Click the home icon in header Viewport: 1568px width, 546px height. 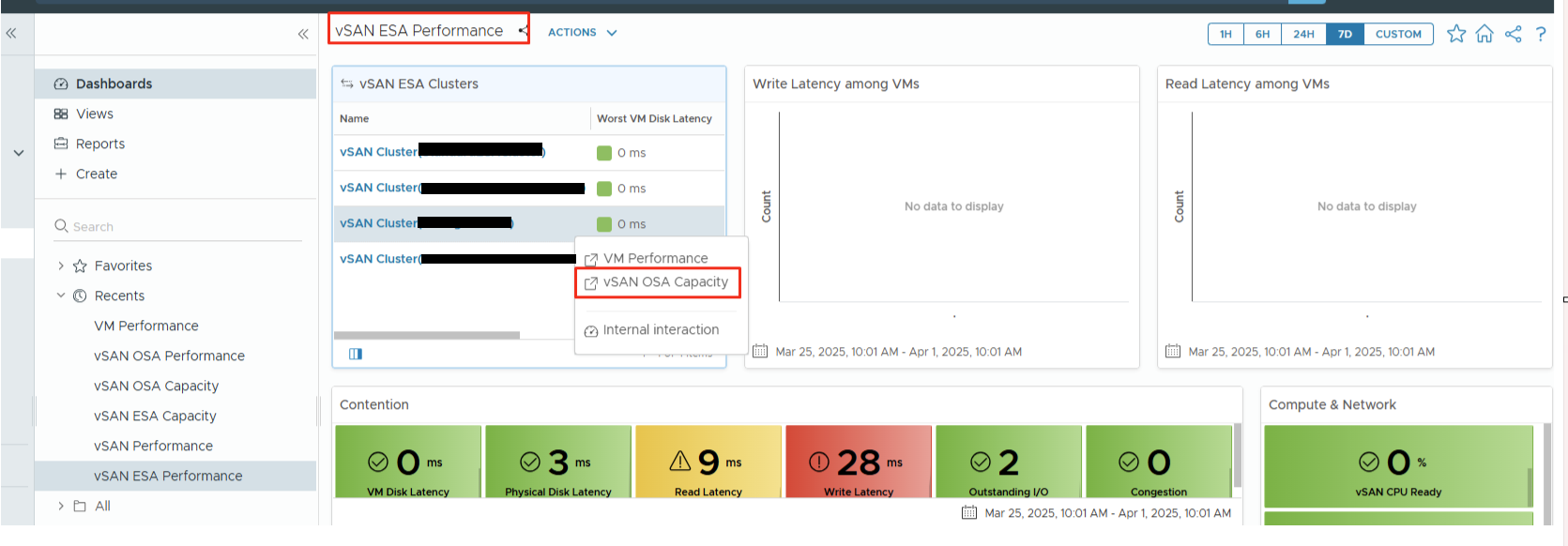[1484, 34]
